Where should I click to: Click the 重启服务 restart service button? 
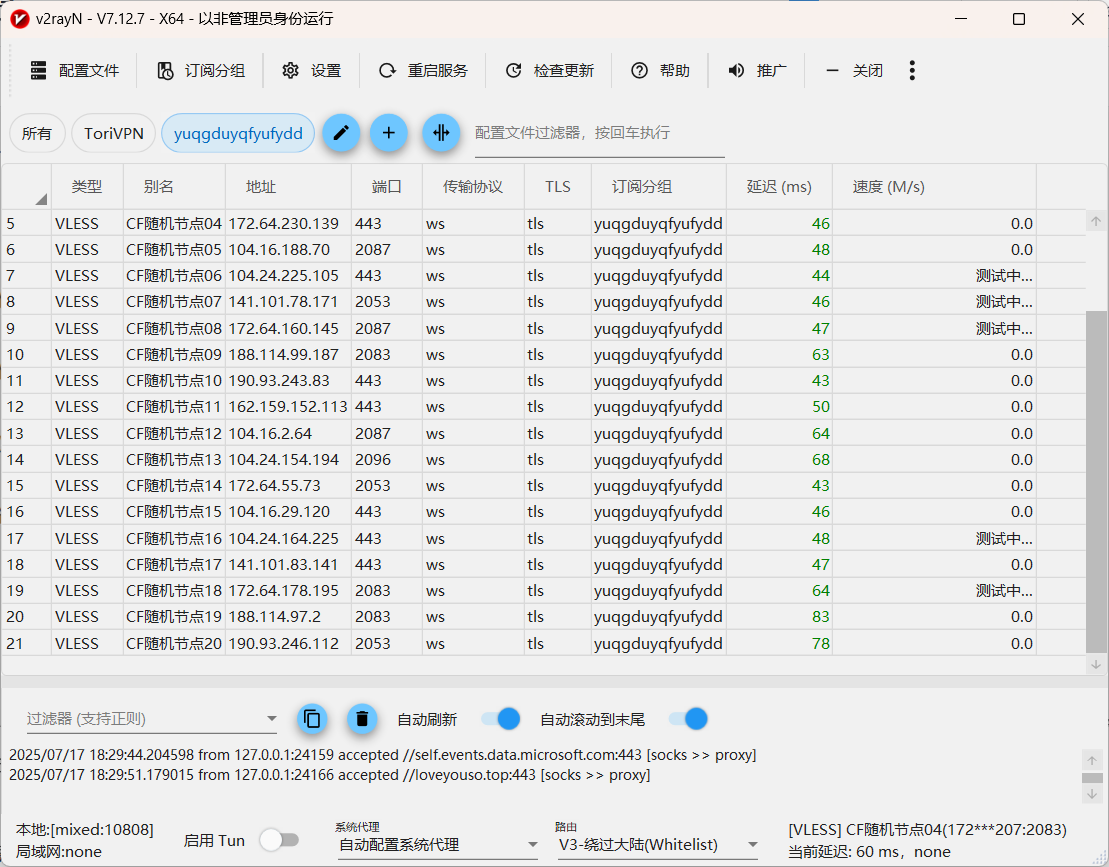(x=423, y=70)
